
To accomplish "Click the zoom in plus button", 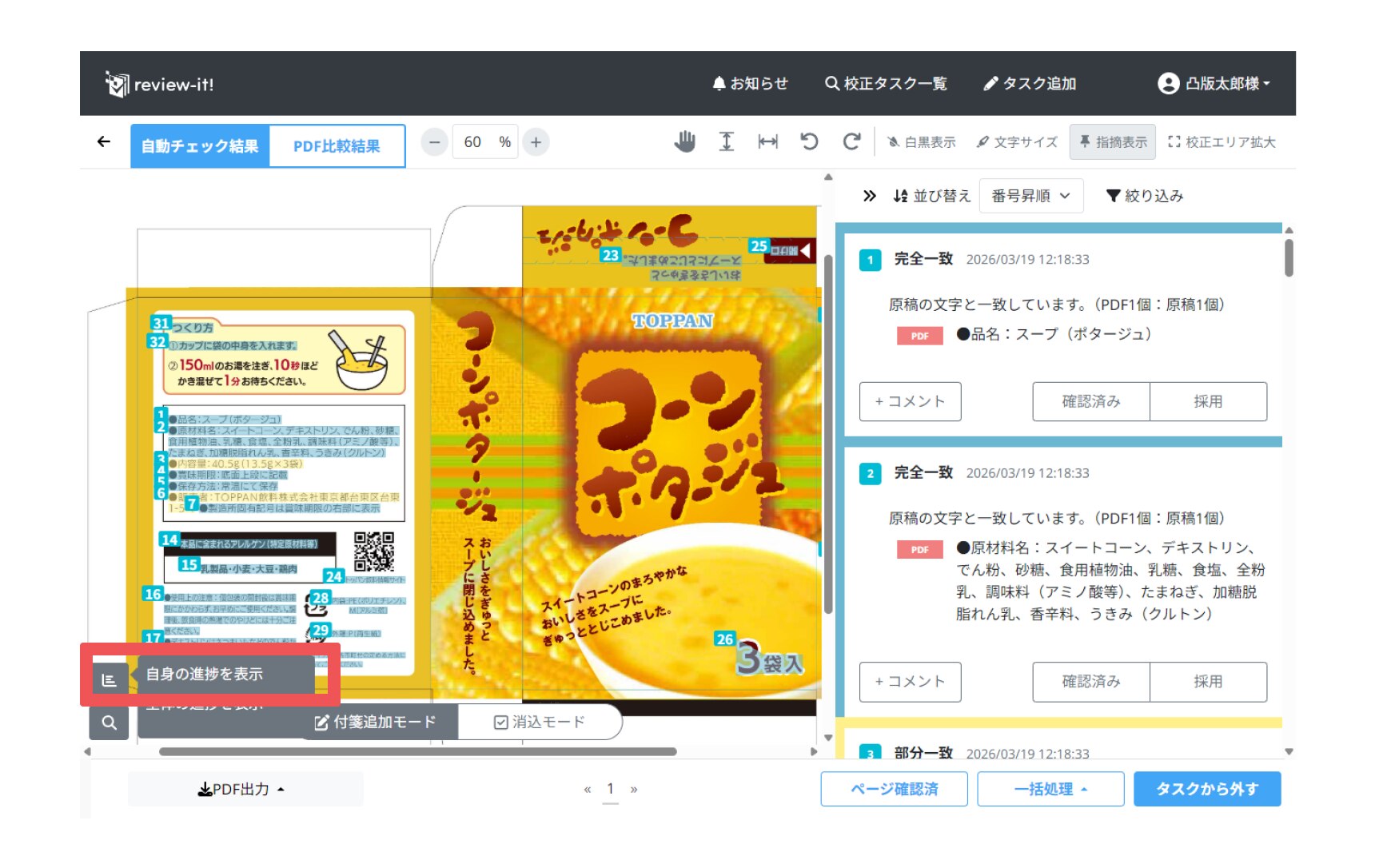I will click(x=536, y=142).
